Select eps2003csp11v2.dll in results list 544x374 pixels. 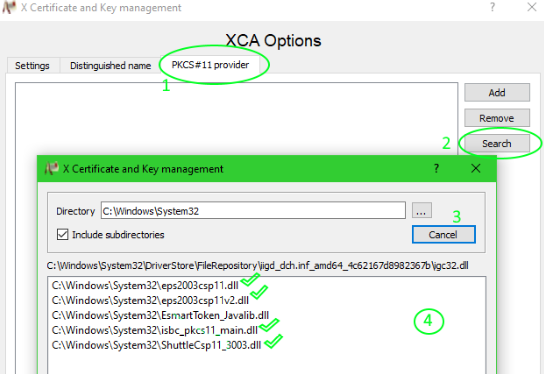(150, 300)
